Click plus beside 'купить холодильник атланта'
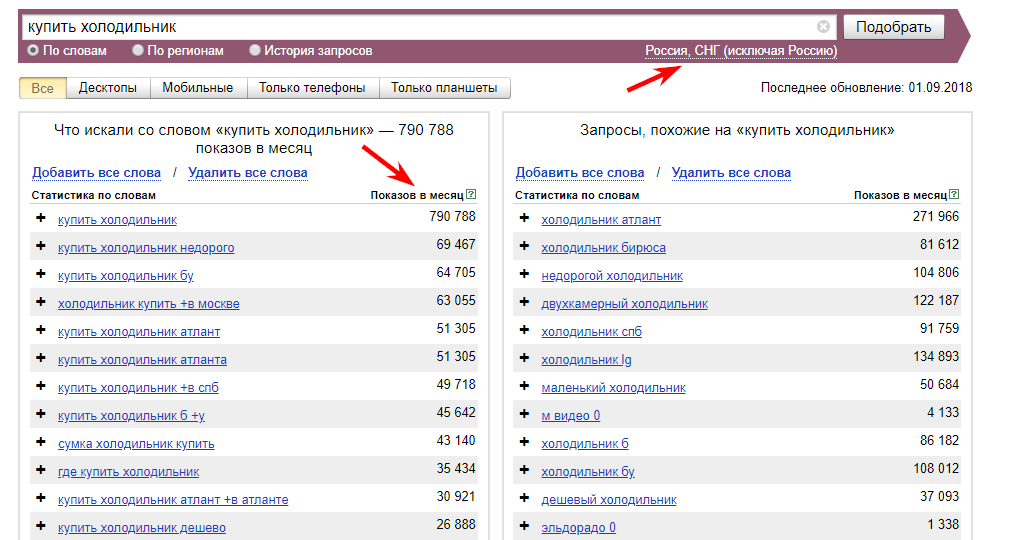Viewport: 1018px width, 540px height. (41, 357)
